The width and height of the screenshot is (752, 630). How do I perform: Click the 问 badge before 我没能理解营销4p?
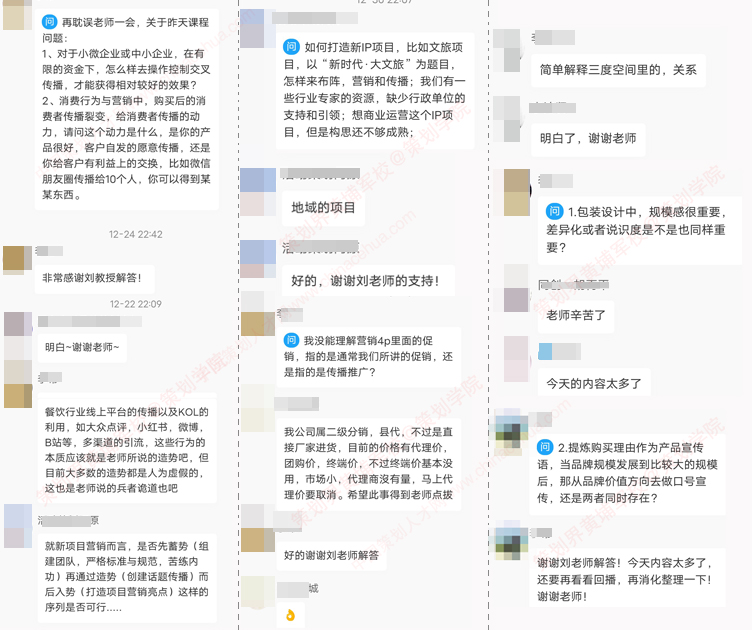(x=291, y=340)
